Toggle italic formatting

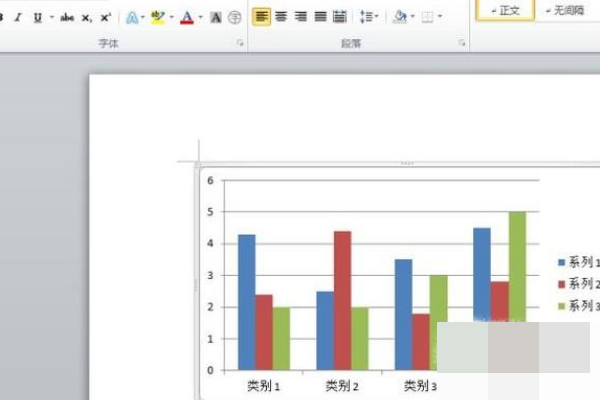(x=18, y=17)
